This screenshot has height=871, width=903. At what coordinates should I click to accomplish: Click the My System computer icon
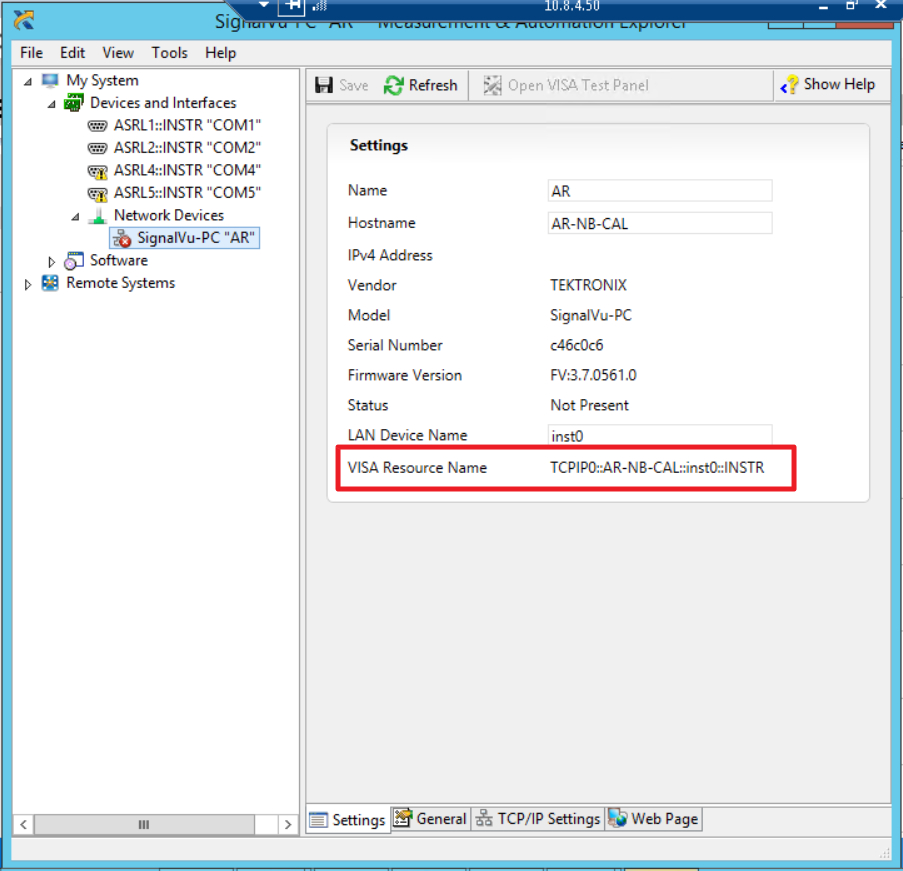(50, 81)
